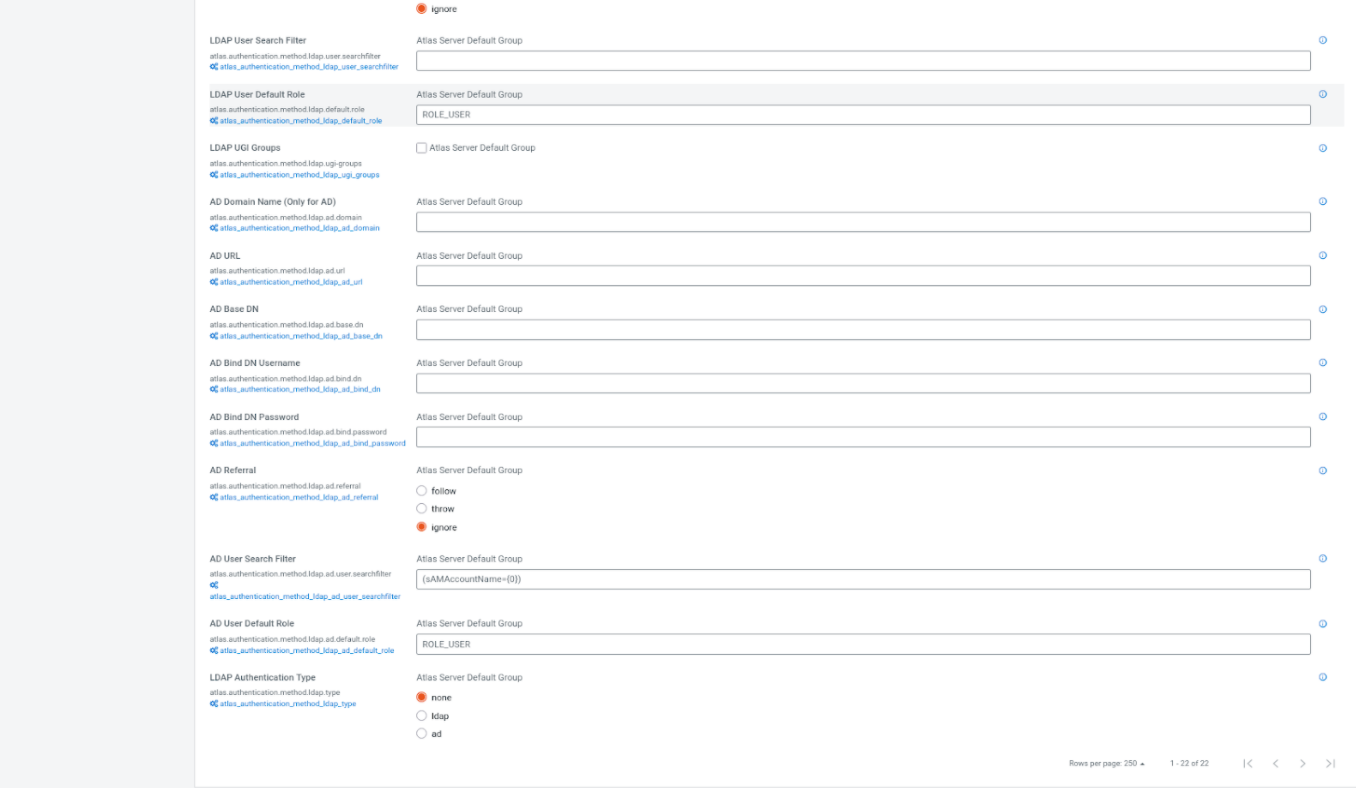1356x788 pixels.
Task: Click the AD Domain Name input field
Action: pos(862,222)
